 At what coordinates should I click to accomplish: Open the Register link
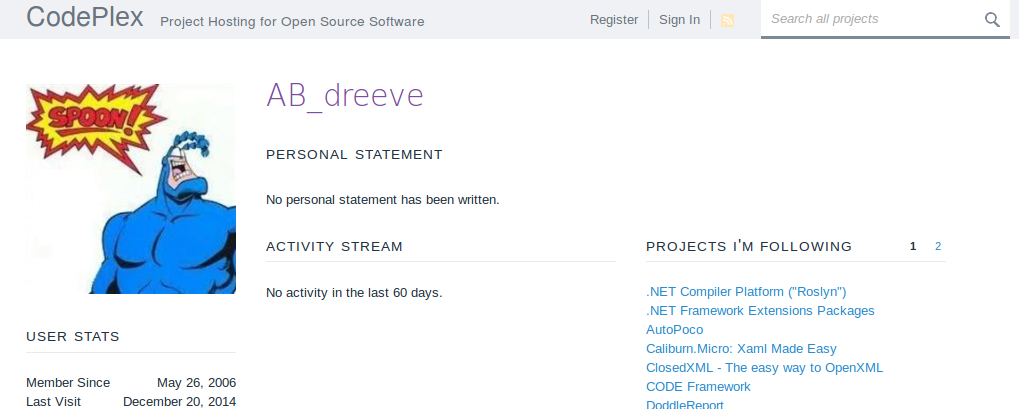point(613,20)
